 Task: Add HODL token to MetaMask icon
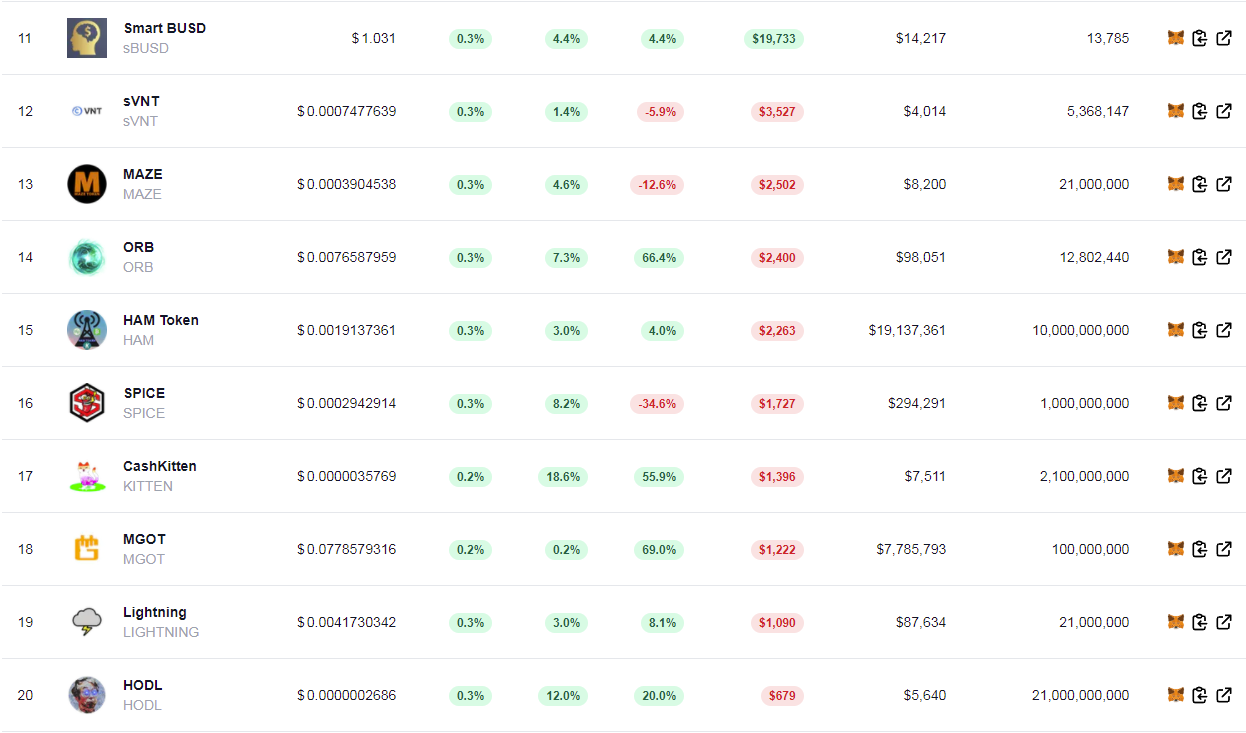[x=1176, y=695]
